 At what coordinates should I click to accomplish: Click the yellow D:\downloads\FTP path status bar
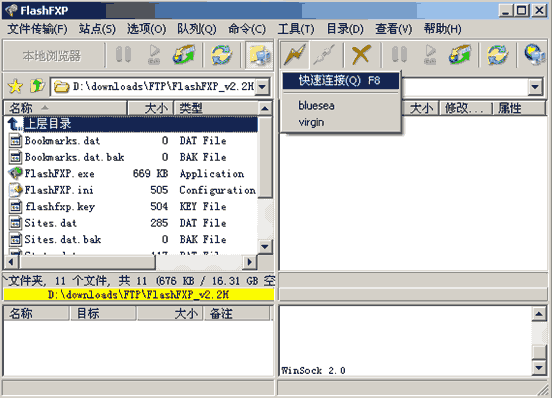tap(139, 294)
